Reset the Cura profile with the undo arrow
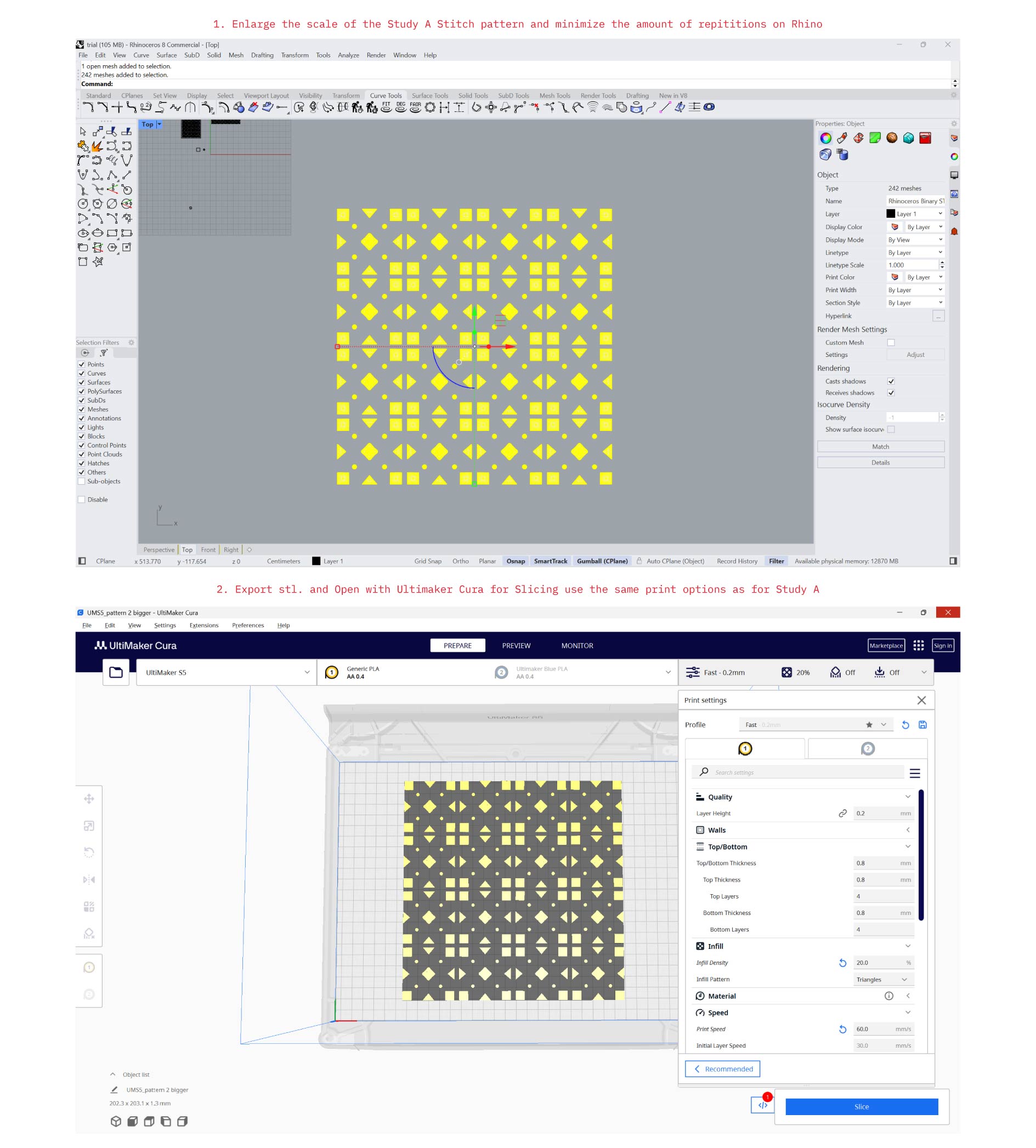Image resolution: width=1036 pixels, height=1148 pixels. click(x=905, y=724)
